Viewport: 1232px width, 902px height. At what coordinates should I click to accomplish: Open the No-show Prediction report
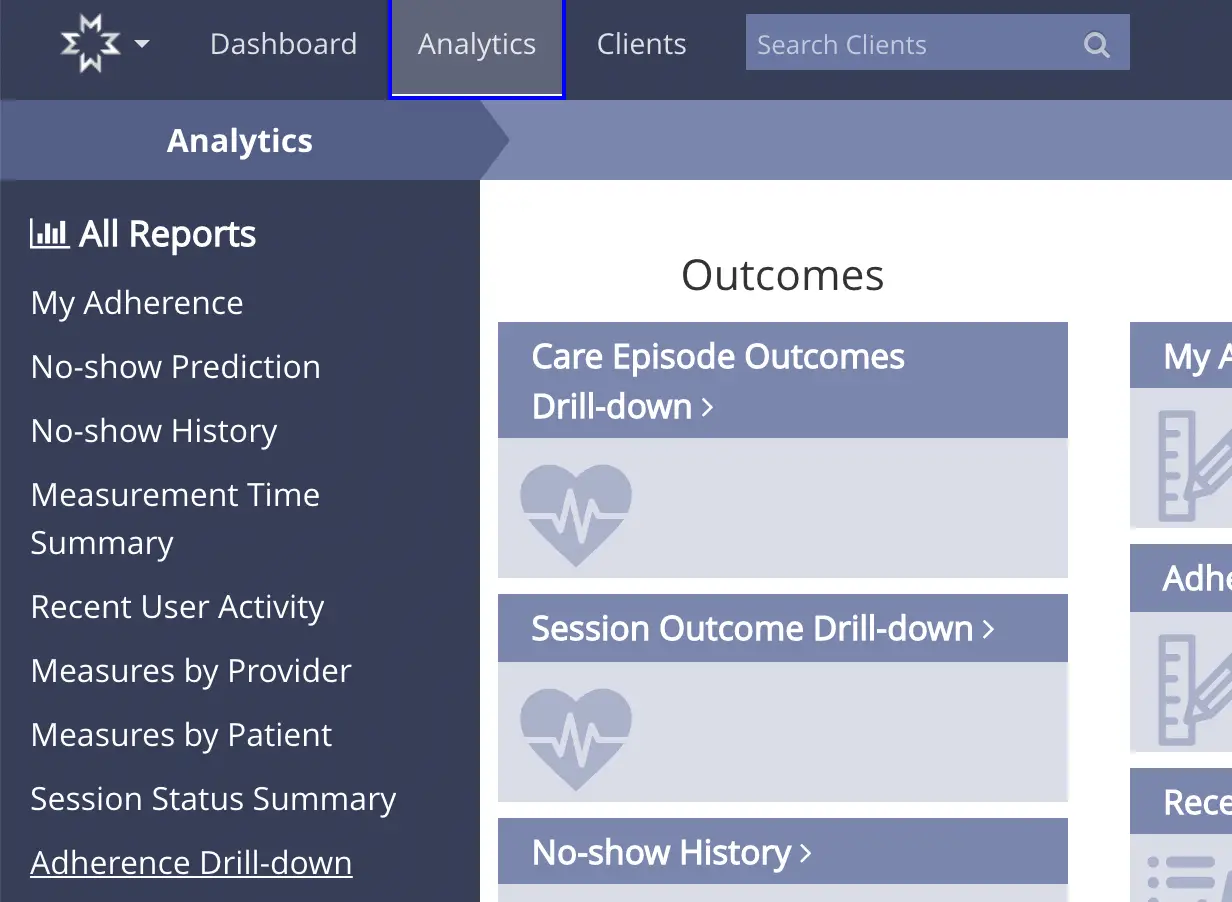coord(175,366)
